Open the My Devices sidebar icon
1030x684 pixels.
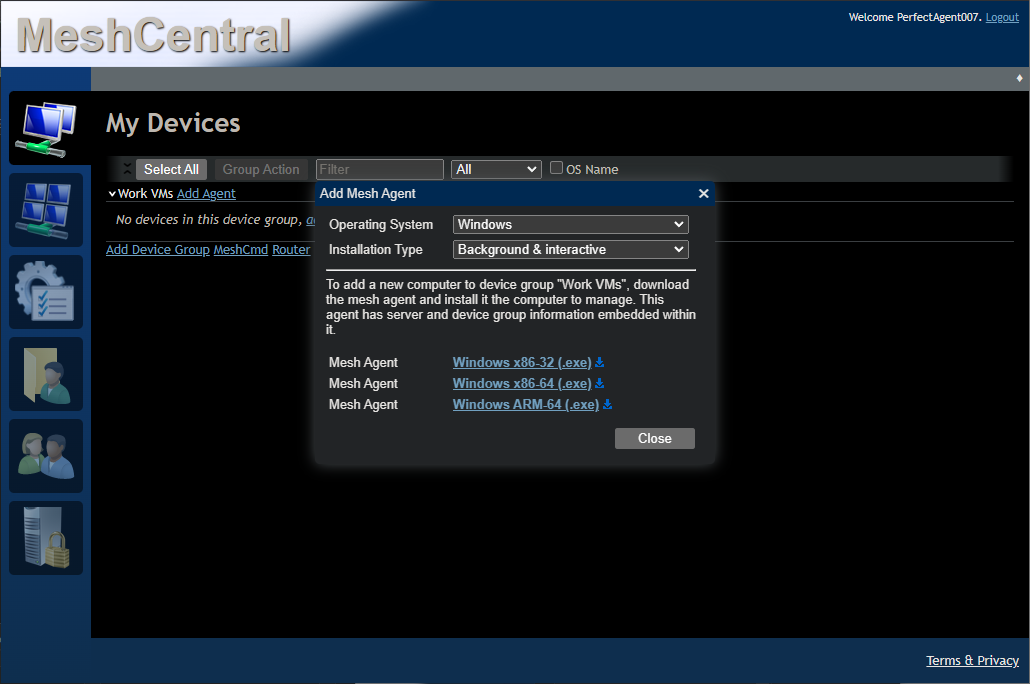46,129
